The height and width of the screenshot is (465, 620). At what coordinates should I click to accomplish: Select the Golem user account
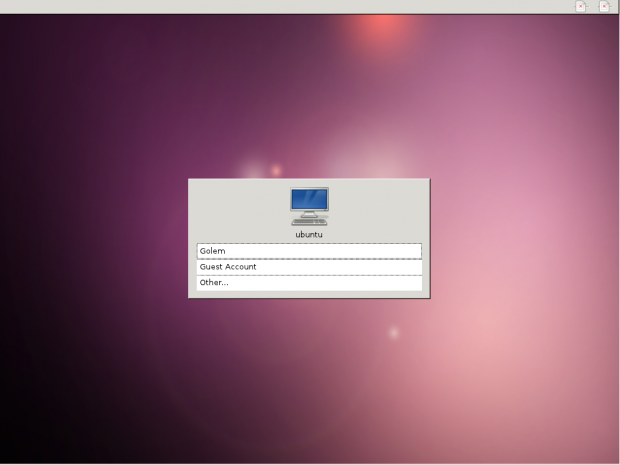tap(309, 251)
